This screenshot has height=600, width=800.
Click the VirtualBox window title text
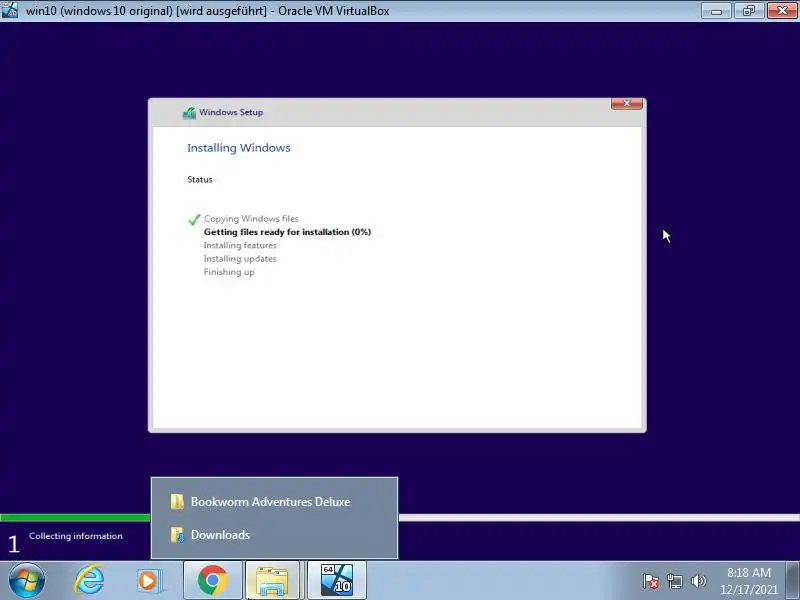(208, 11)
